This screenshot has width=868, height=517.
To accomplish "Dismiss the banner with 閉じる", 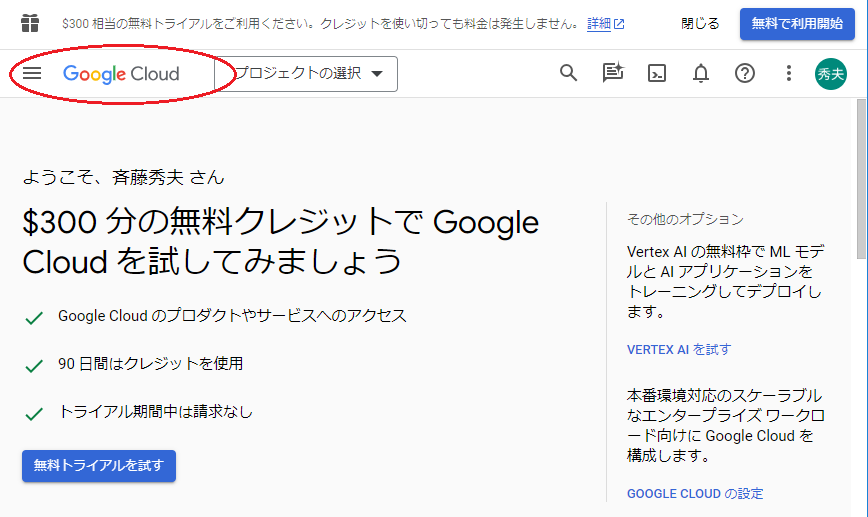I will pos(700,24).
